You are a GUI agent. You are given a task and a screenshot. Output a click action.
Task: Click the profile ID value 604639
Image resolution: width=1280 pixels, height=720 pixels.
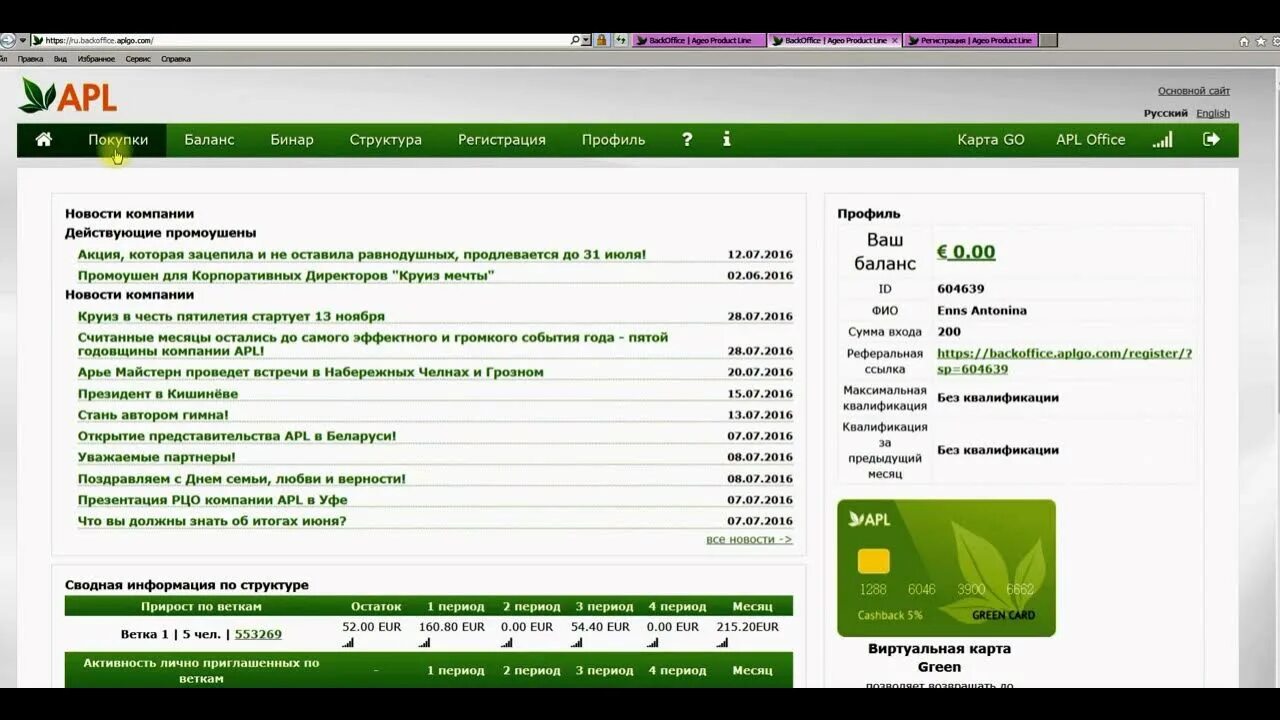tap(960, 289)
